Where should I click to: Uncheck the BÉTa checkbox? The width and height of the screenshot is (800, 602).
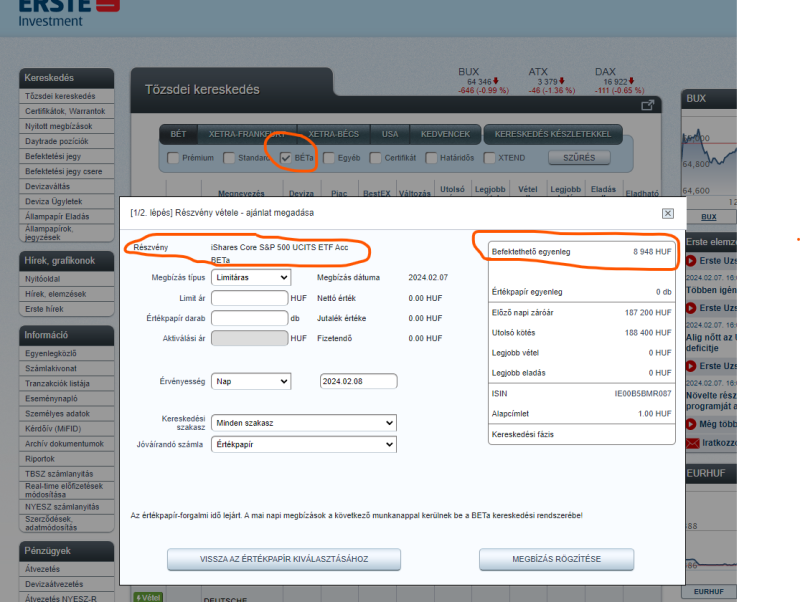(x=286, y=158)
